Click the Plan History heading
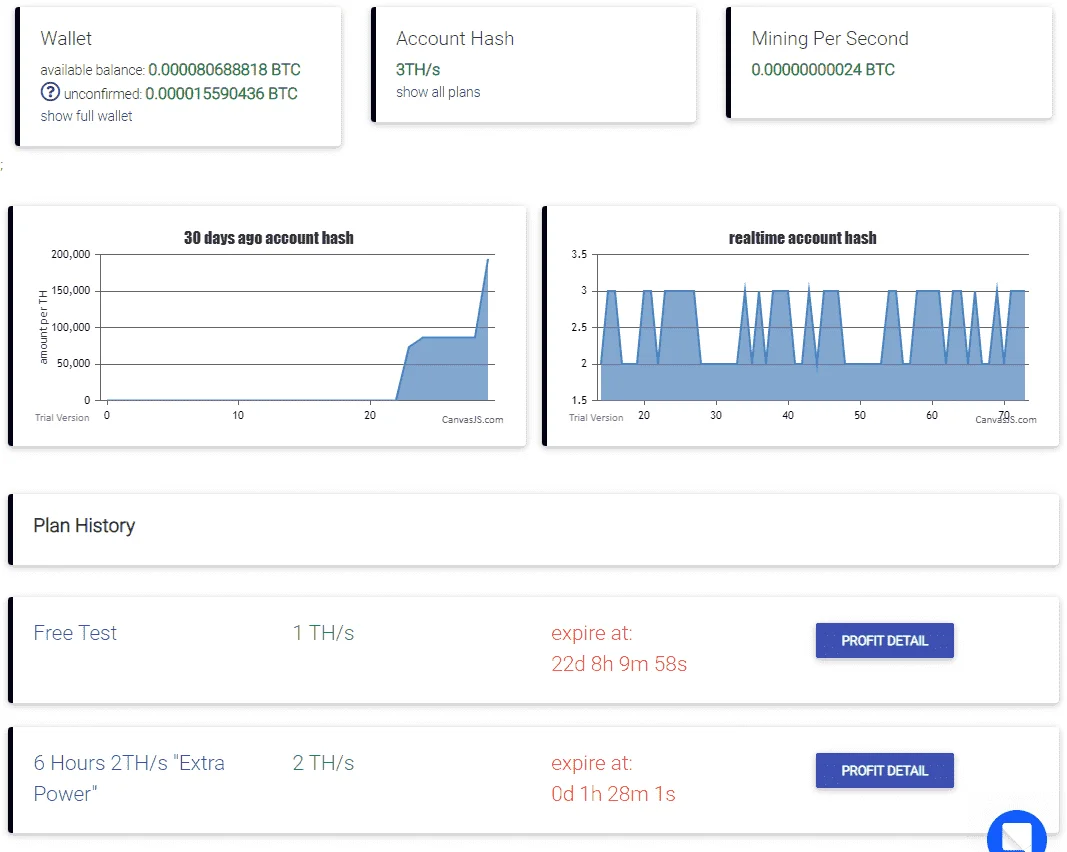 (x=84, y=525)
